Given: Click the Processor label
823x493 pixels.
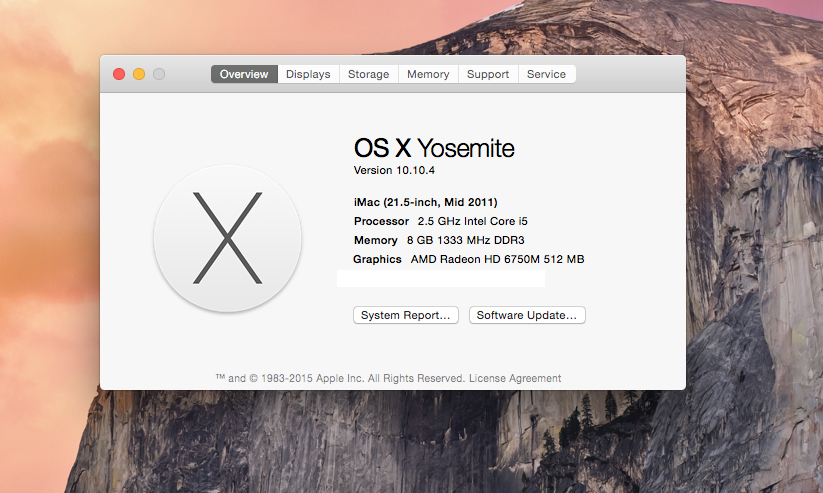Looking at the screenshot, I should coord(381,221).
